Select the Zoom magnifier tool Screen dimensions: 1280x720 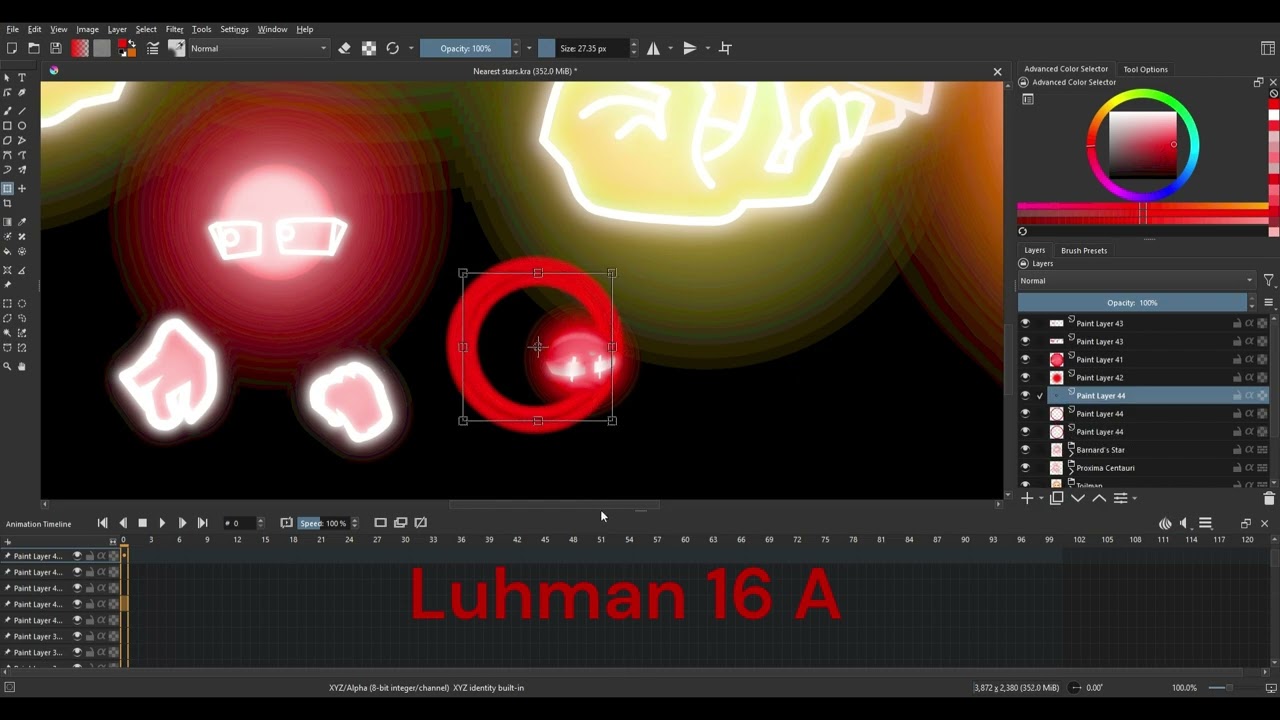(x=7, y=366)
